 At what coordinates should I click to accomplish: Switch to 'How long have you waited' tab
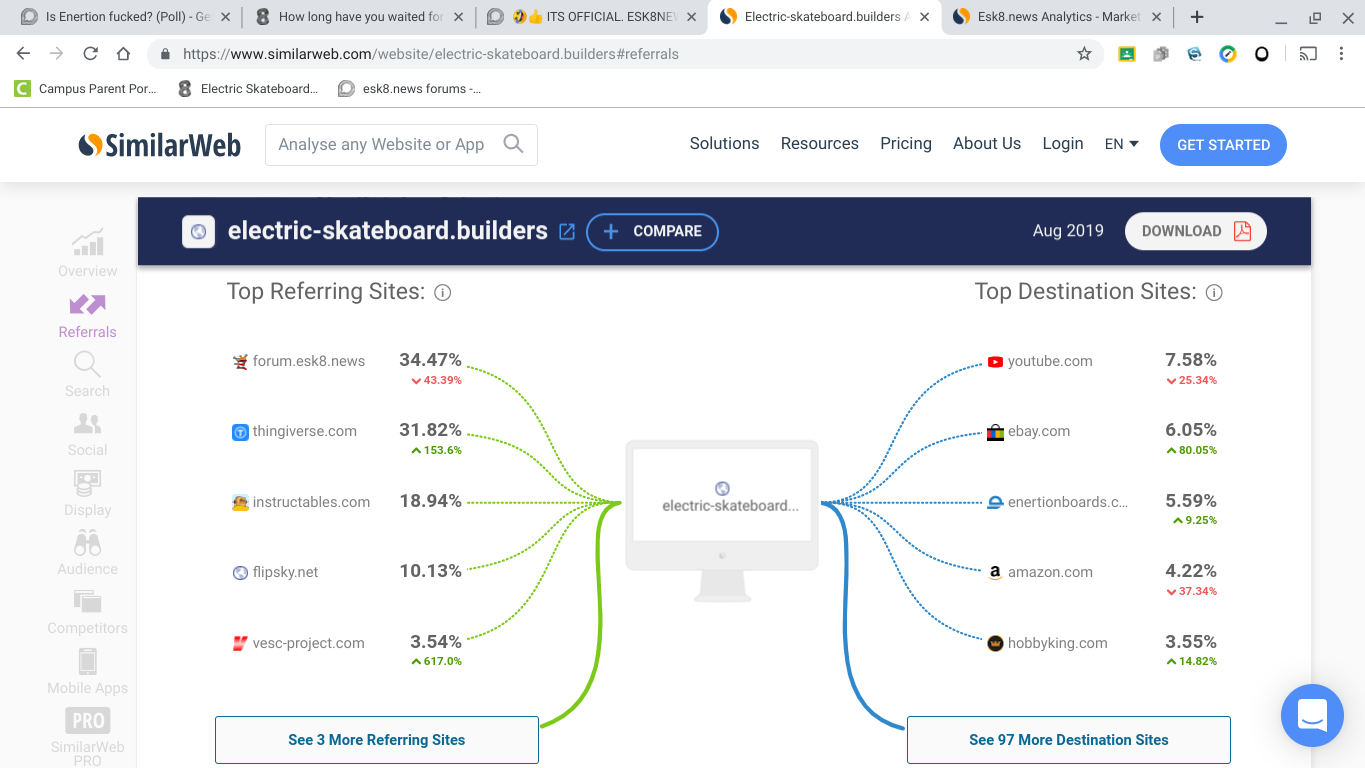pyautogui.click(x=358, y=17)
